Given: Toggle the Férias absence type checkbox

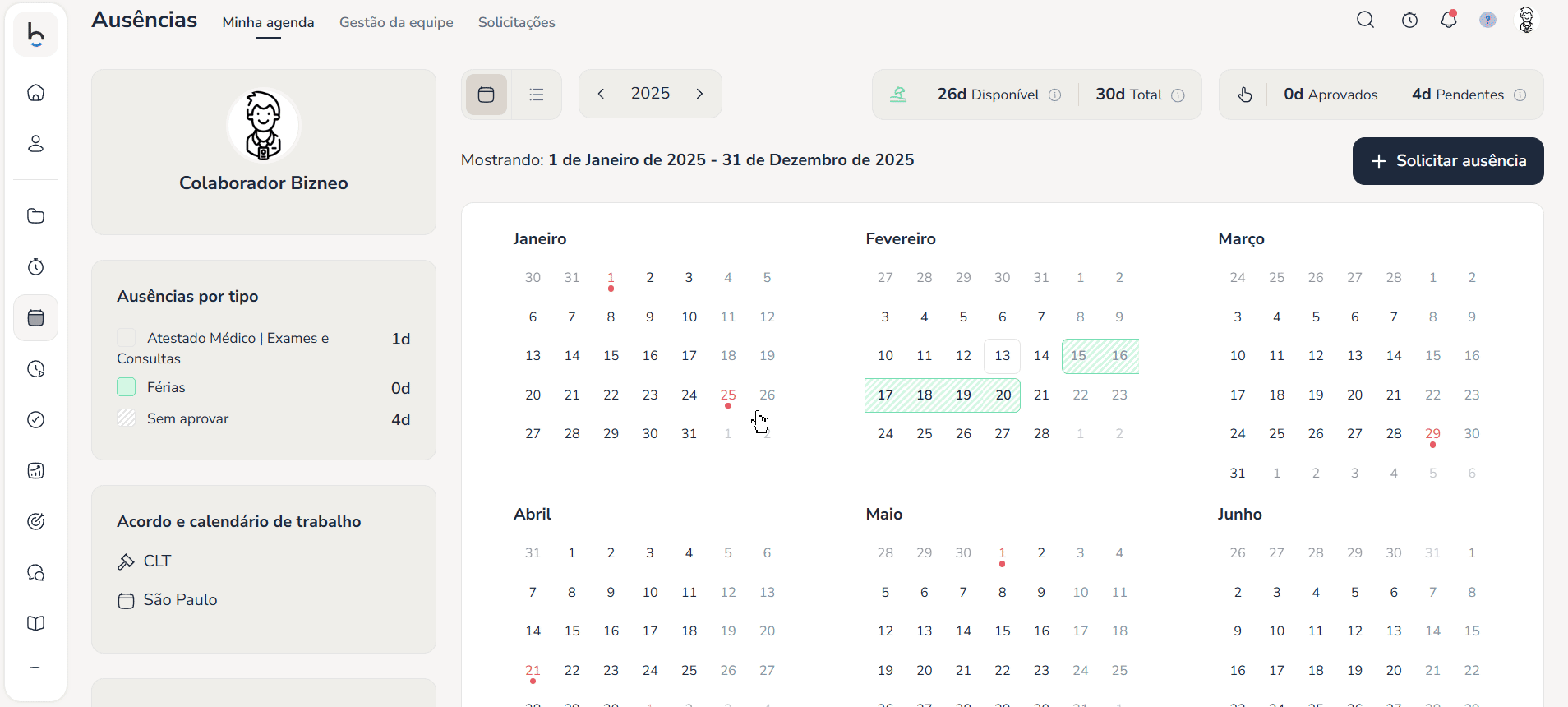Looking at the screenshot, I should (x=127, y=387).
